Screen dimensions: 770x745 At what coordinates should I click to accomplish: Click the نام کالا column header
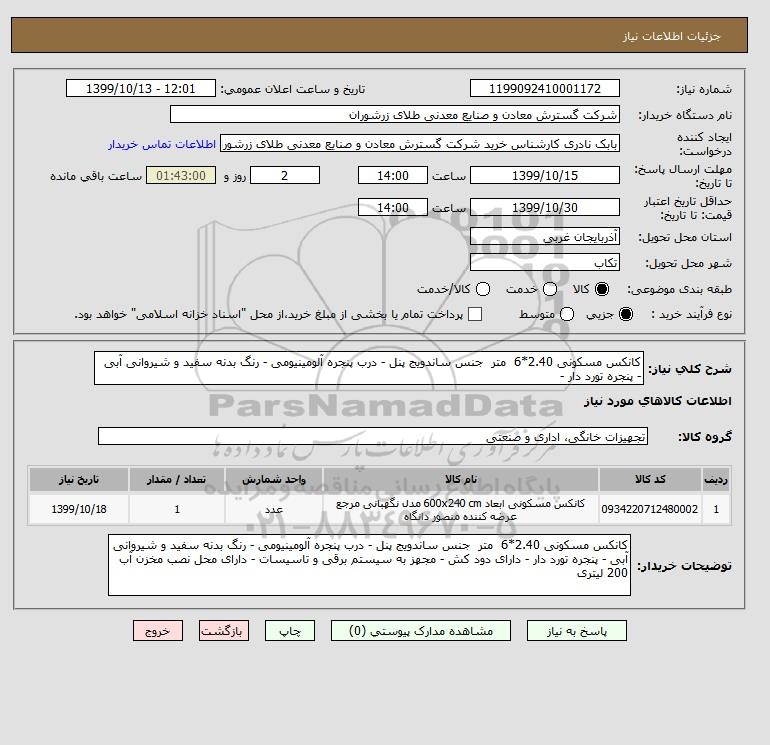tap(461, 480)
